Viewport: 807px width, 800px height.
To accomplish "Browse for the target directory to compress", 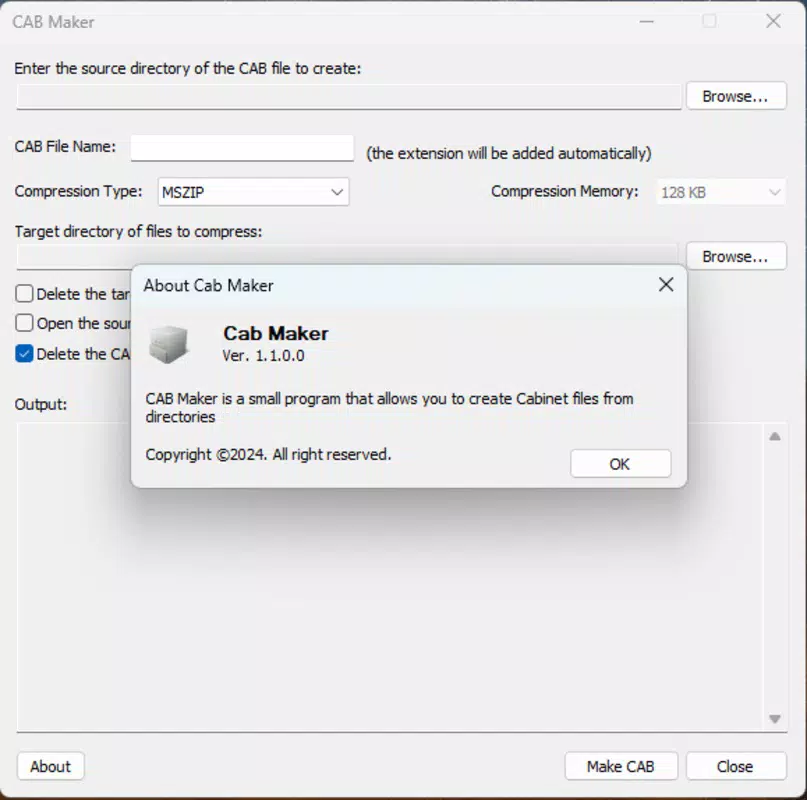I will 736,256.
